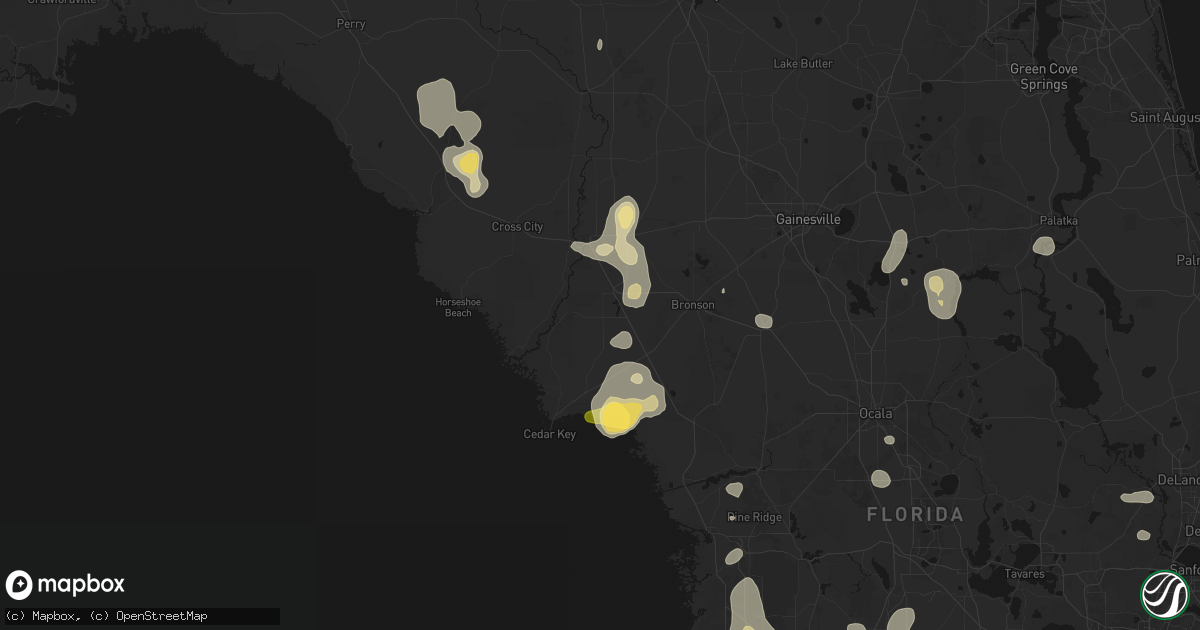Screen dimensions: 1200x630
Task: Click the storm cell southeast of Gainesville
Action: [x=942, y=293]
